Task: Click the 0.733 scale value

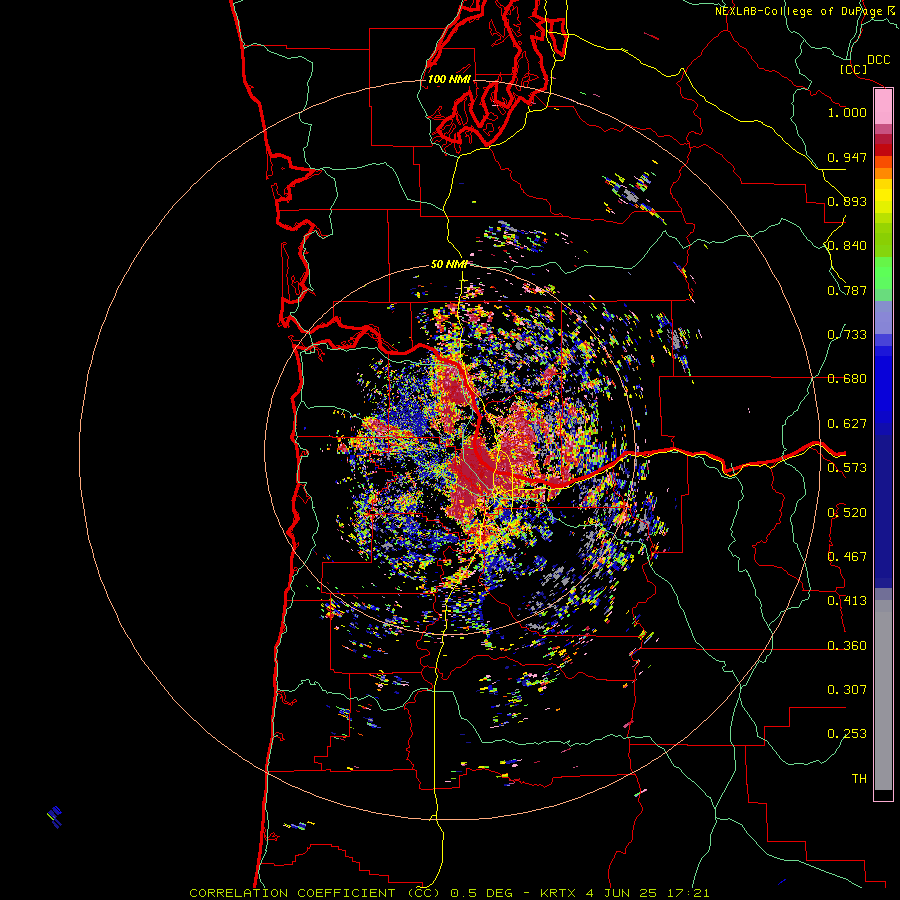Action: point(847,335)
